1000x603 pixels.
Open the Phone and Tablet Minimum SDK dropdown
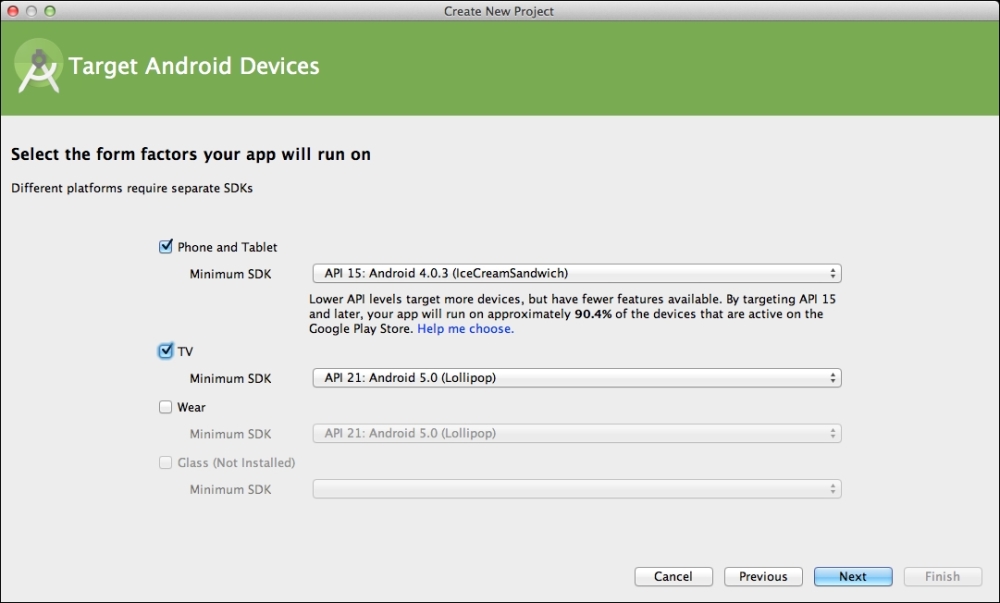tap(576, 273)
